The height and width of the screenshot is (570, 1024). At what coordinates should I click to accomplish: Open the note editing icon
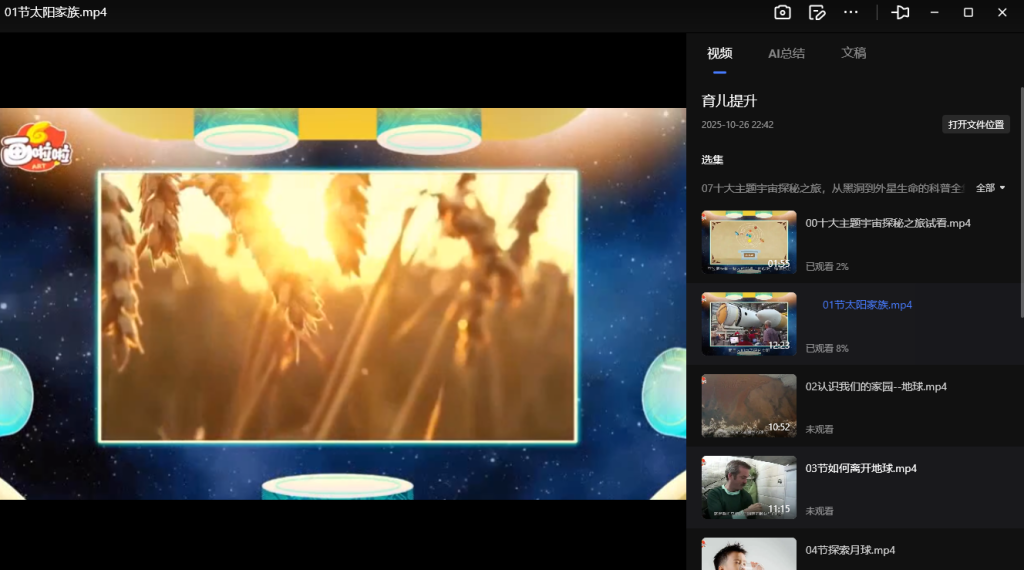817,12
